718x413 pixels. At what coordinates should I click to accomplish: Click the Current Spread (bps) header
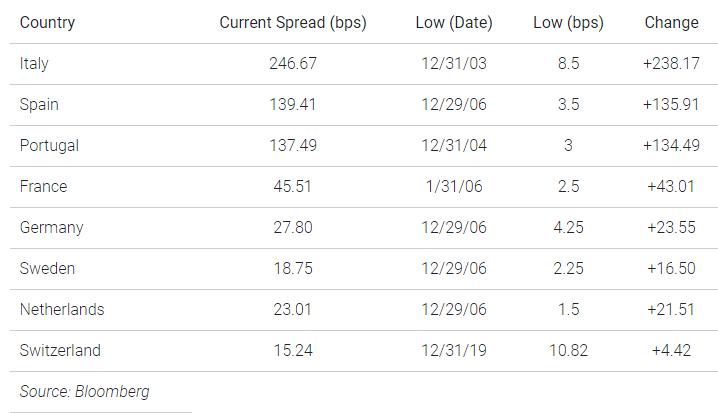293,23
